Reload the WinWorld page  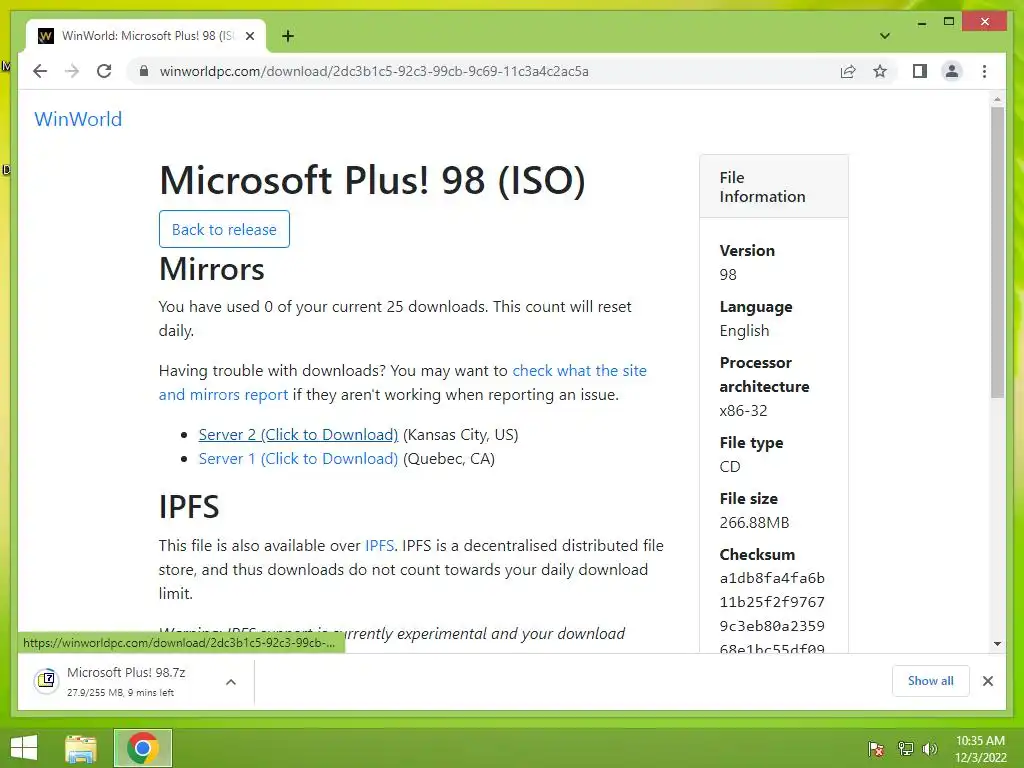point(104,71)
